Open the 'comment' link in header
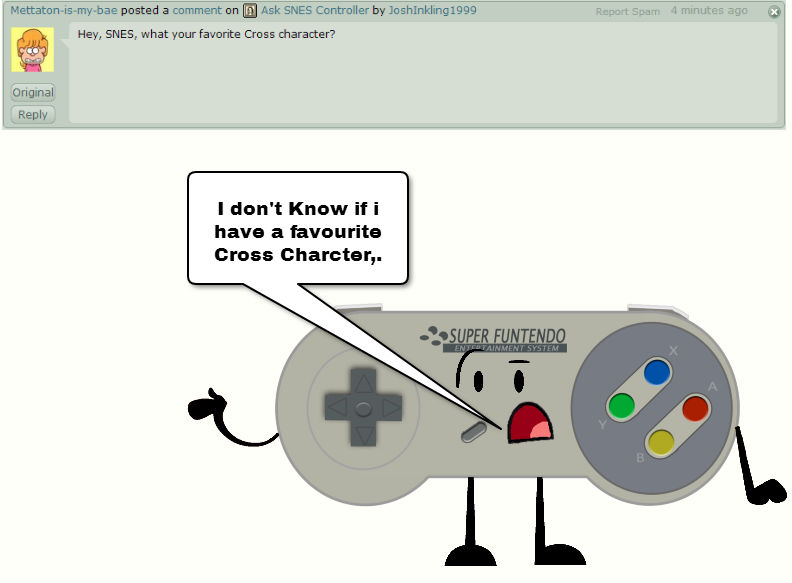Image resolution: width=792 pixels, height=583 pixels. [197, 10]
